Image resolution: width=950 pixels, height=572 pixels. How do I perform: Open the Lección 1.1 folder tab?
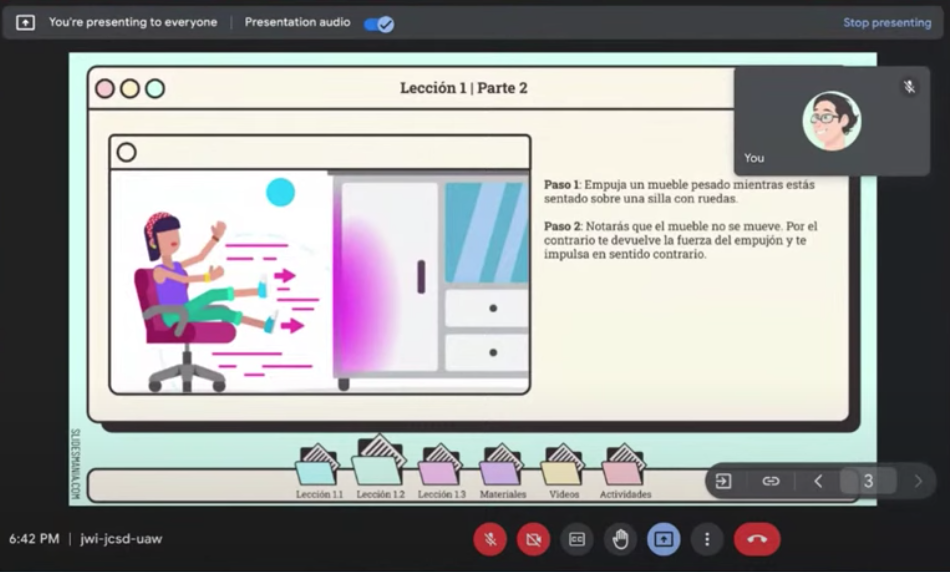pyautogui.click(x=319, y=468)
